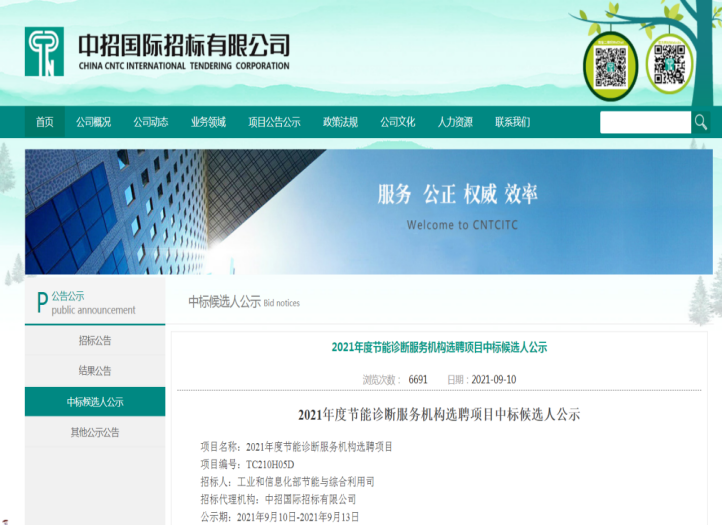Click the green P announcement icon

41,302
